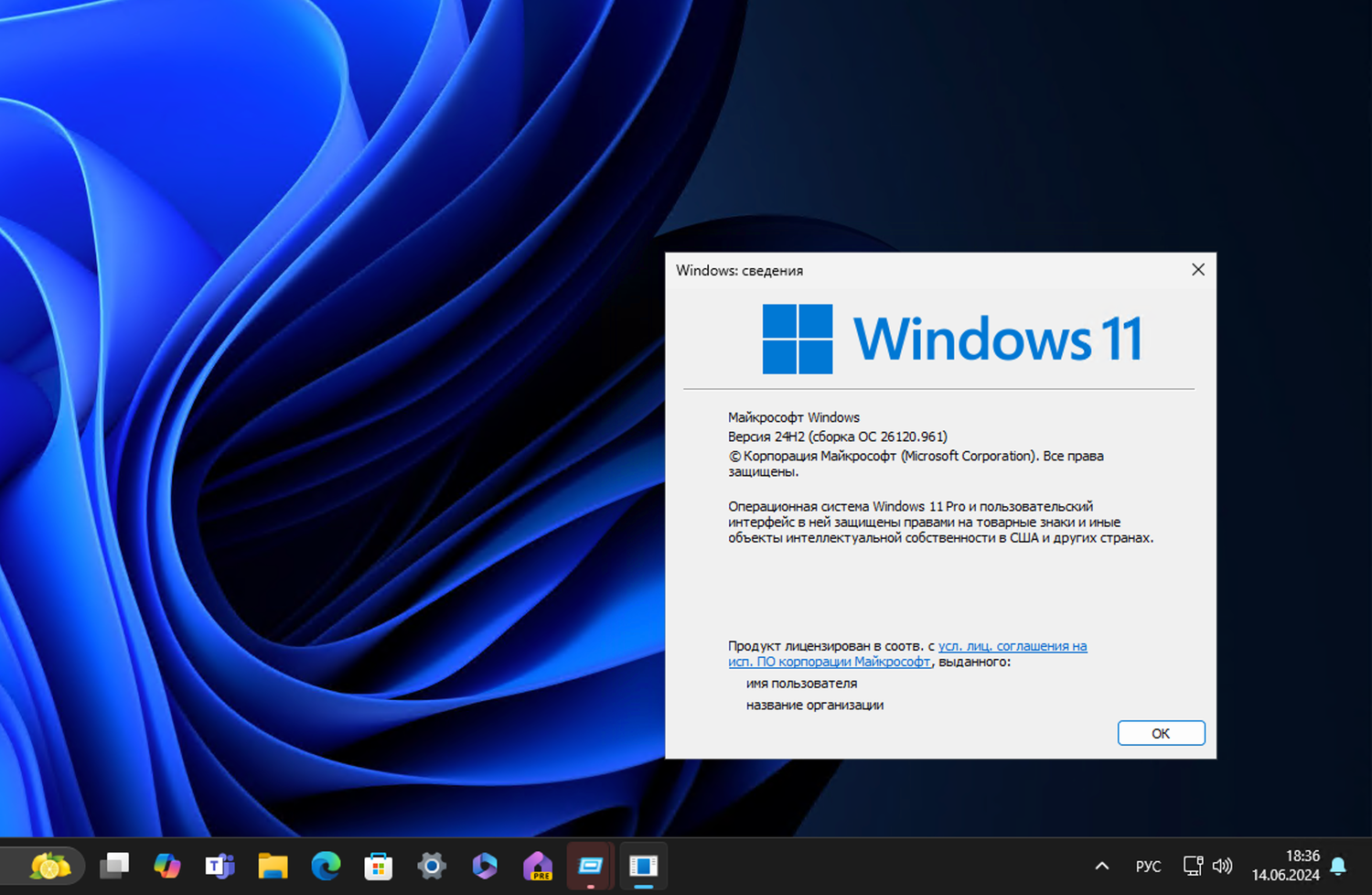The height and width of the screenshot is (895, 1372).
Task: Open Windows Settings from the taskbar
Action: [431, 865]
